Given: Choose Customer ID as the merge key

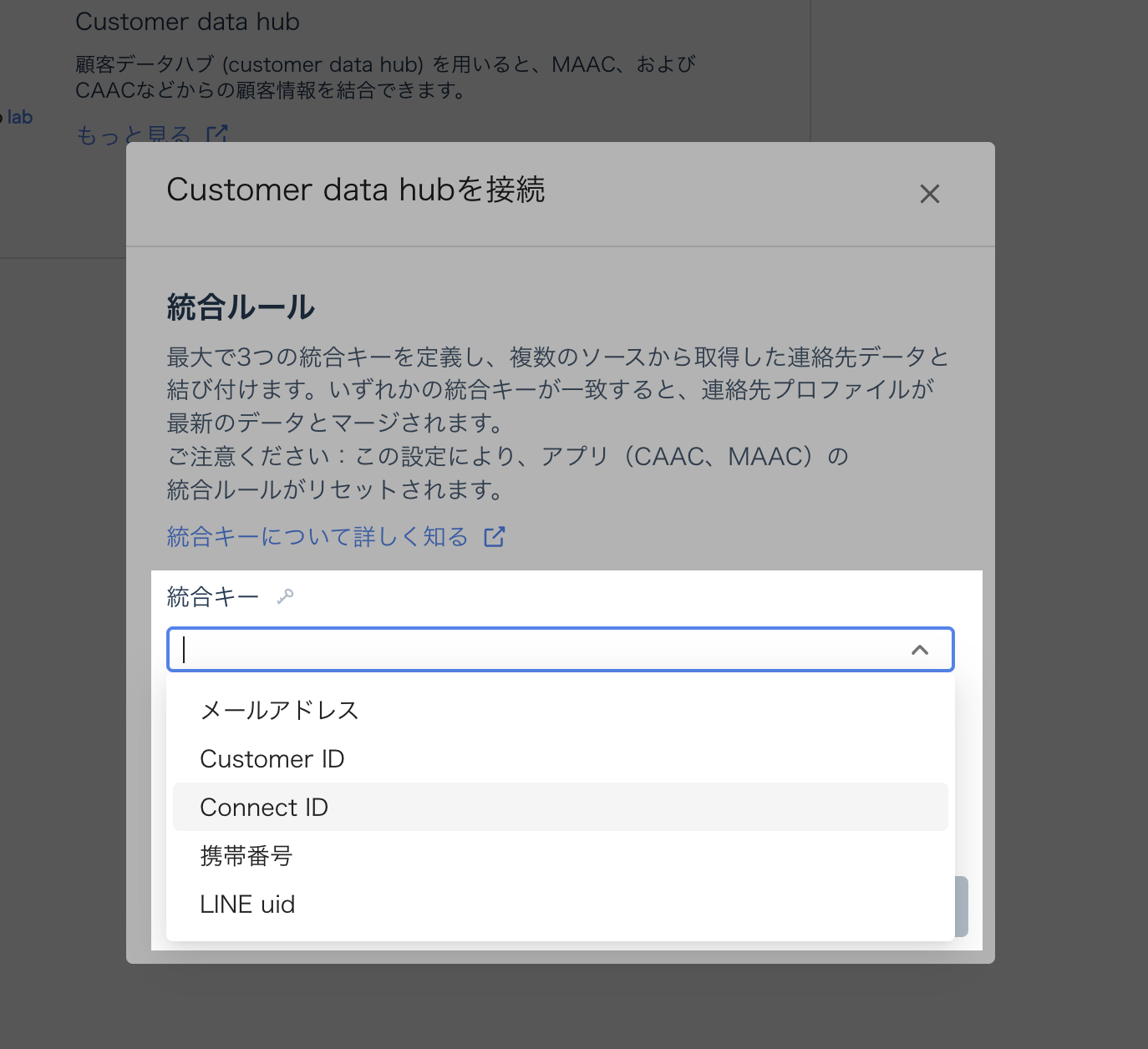Looking at the screenshot, I should click(272, 758).
